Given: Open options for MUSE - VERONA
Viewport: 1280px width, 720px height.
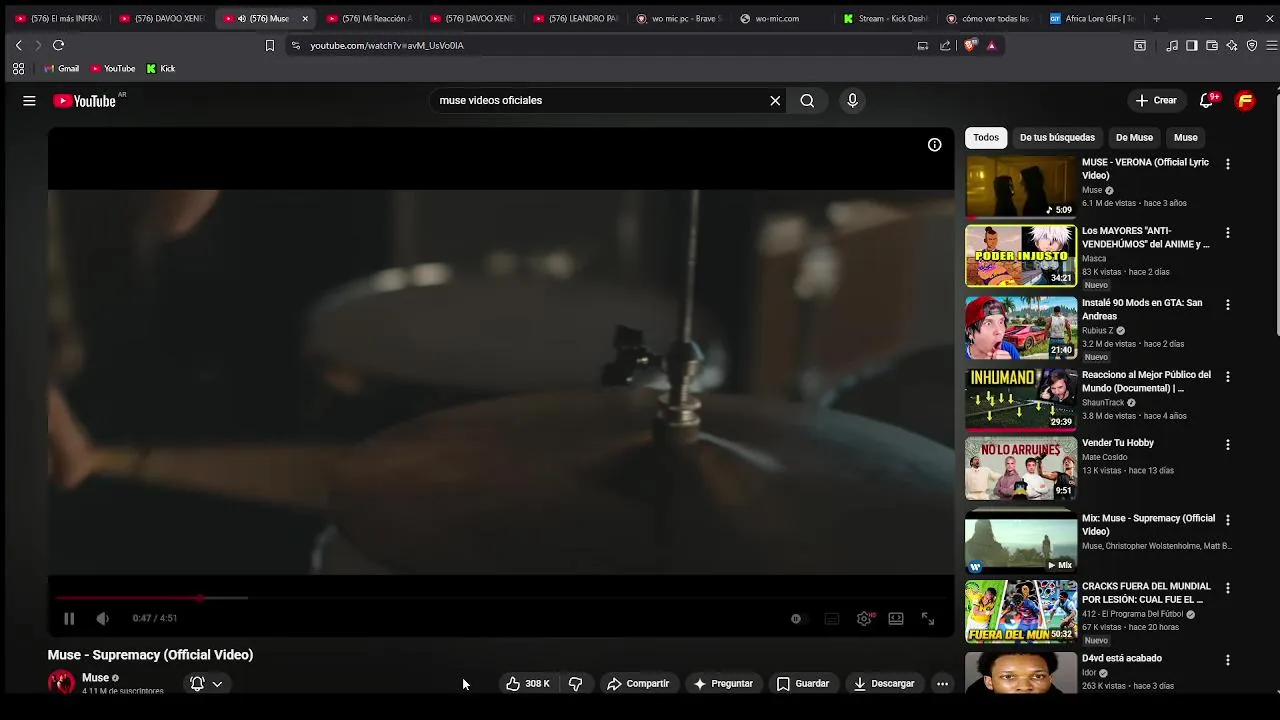Looking at the screenshot, I should coord(1228,164).
